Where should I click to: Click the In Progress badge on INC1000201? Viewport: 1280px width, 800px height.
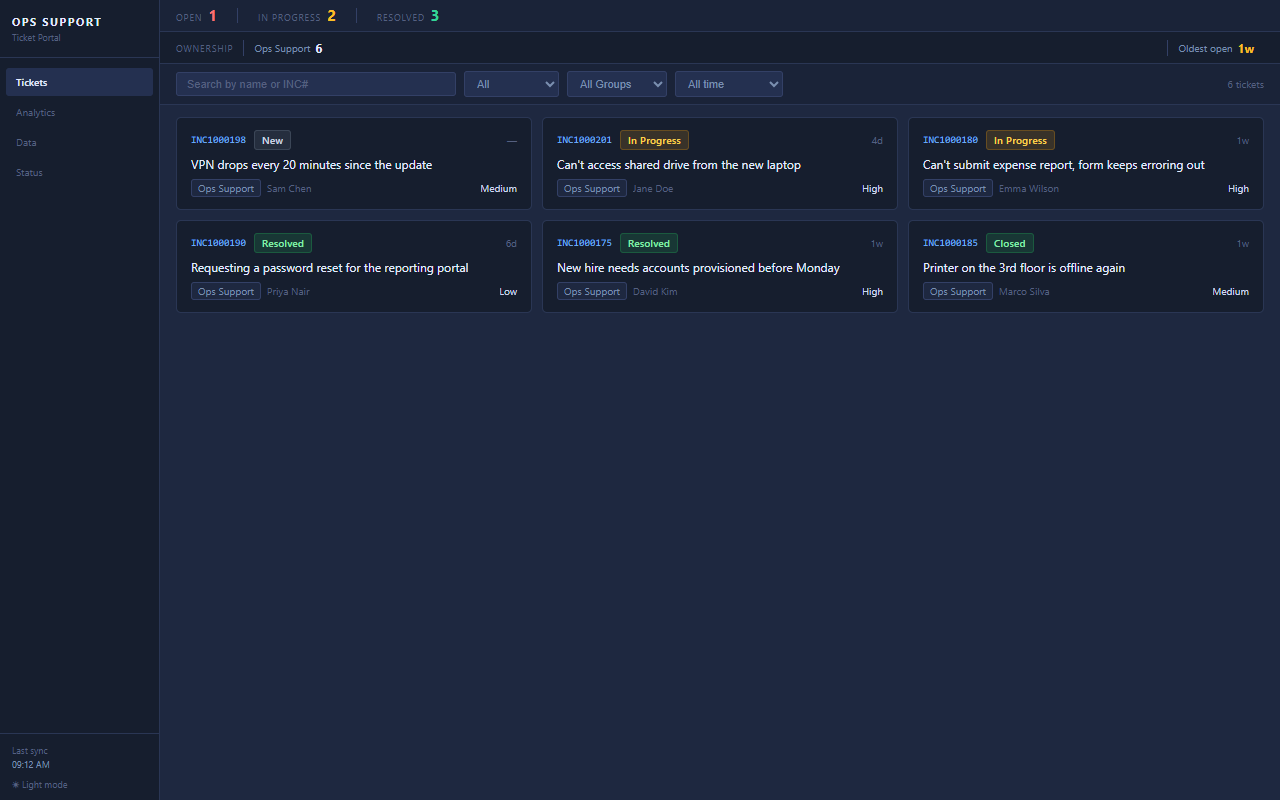[654, 141]
